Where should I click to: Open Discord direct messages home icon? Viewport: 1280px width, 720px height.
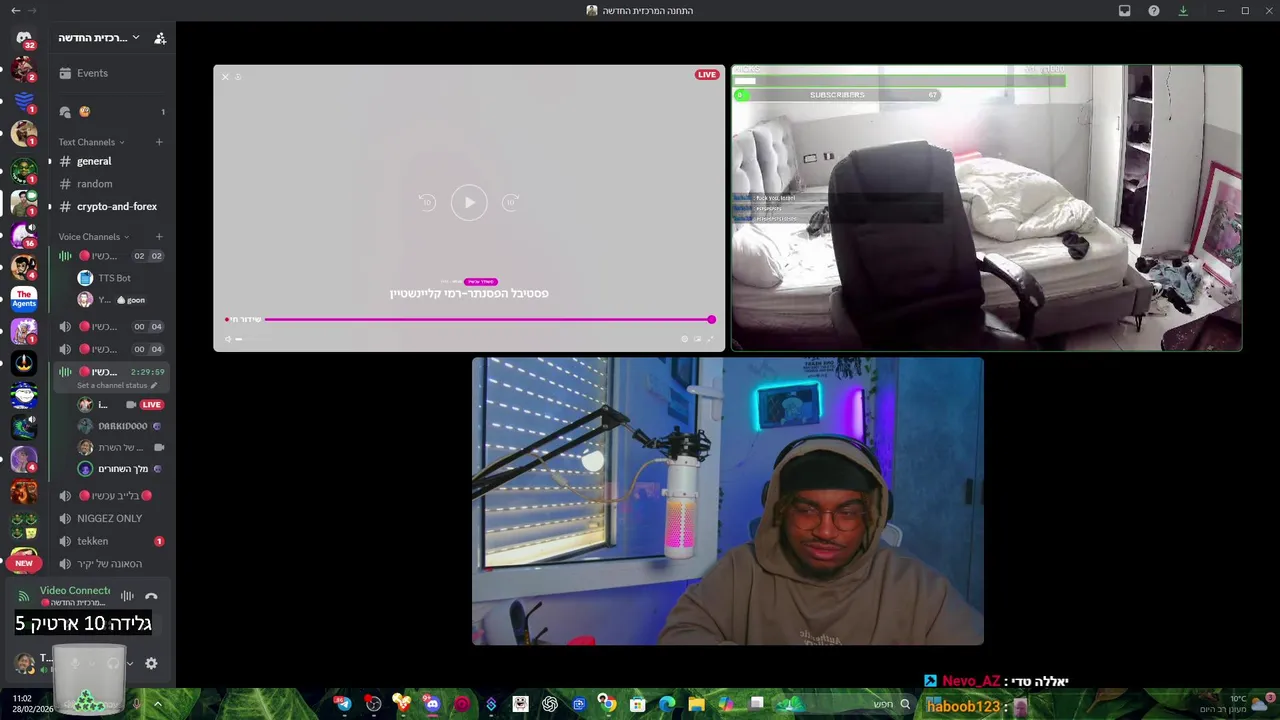point(24,38)
